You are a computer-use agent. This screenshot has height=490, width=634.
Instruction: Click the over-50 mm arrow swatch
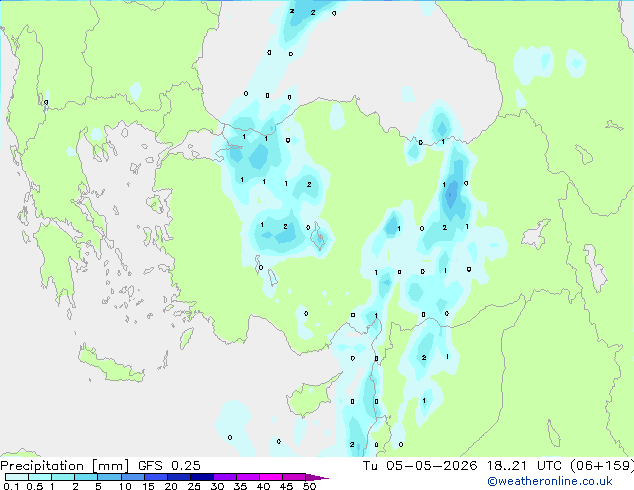click(317, 477)
